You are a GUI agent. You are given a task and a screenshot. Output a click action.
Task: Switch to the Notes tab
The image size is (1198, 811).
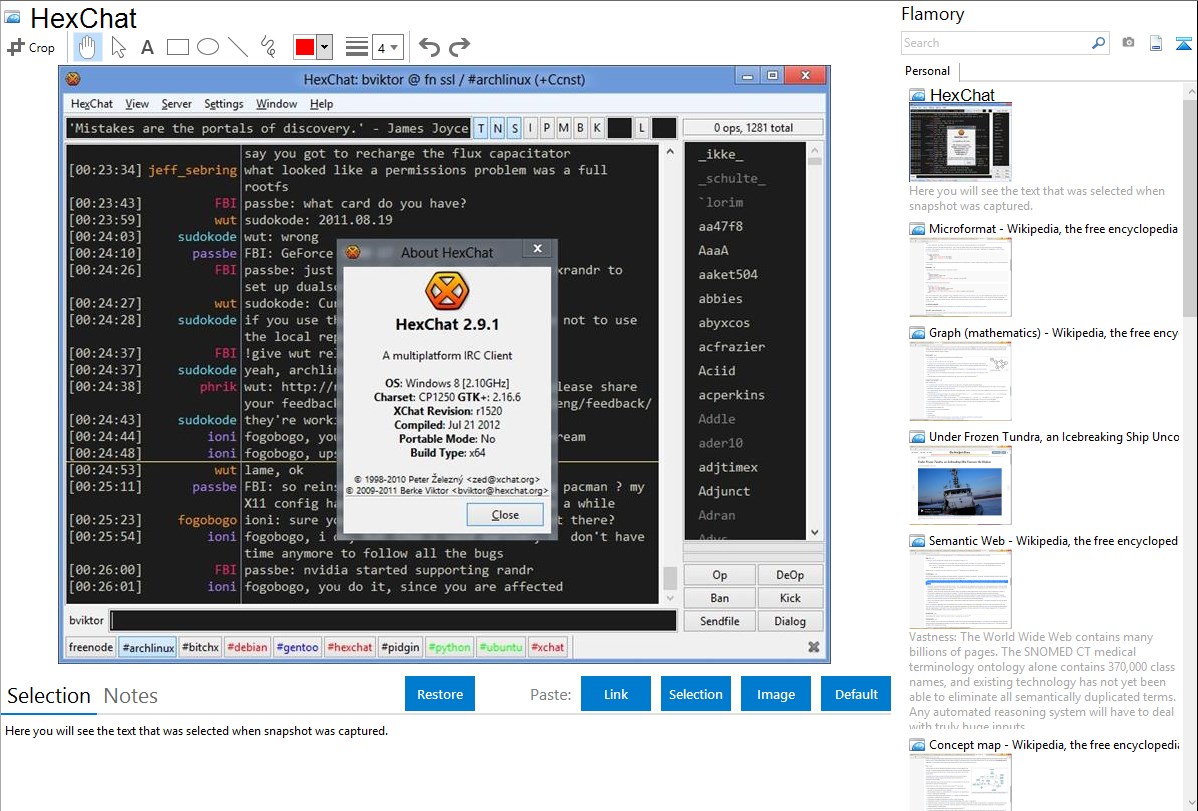point(131,696)
